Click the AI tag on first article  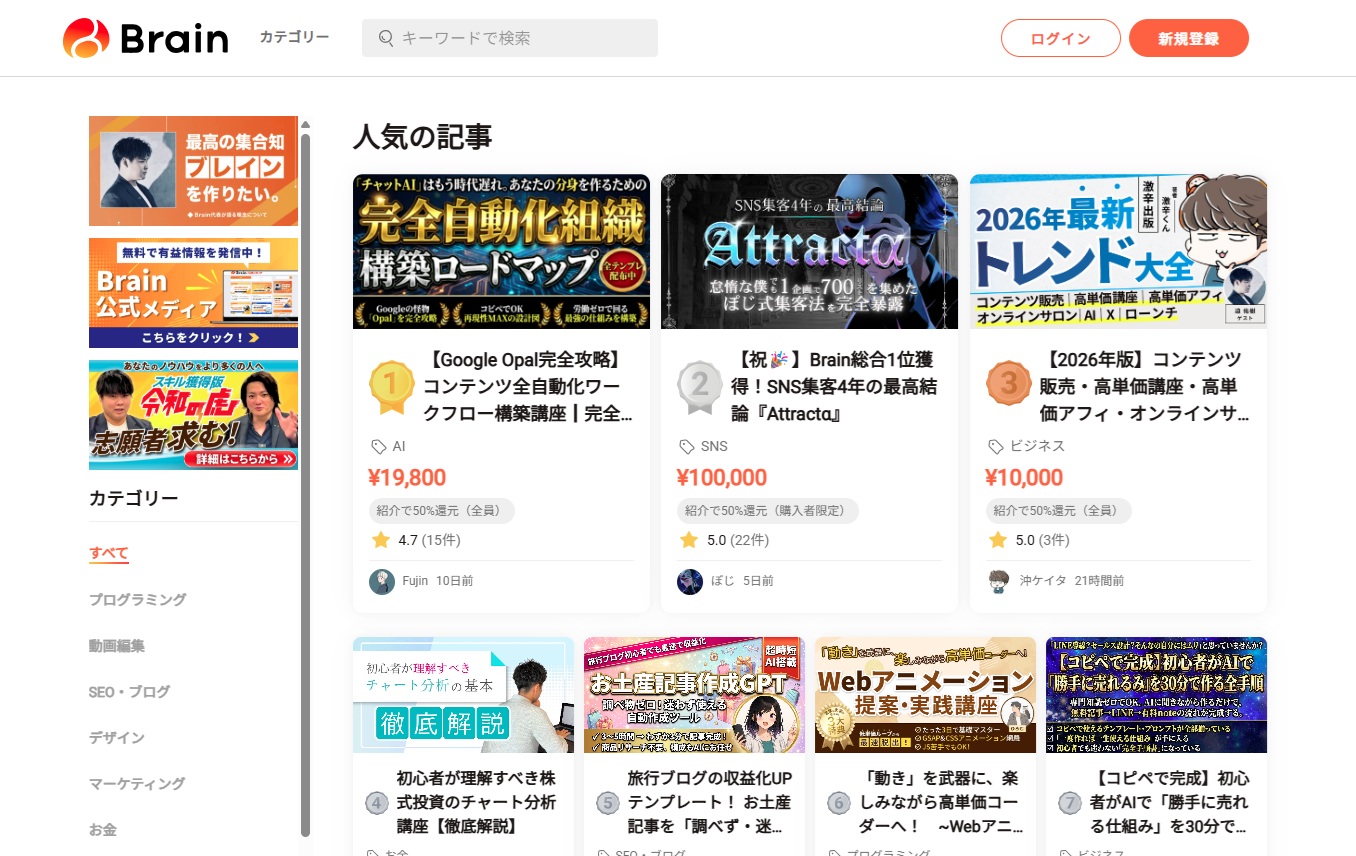(x=398, y=446)
